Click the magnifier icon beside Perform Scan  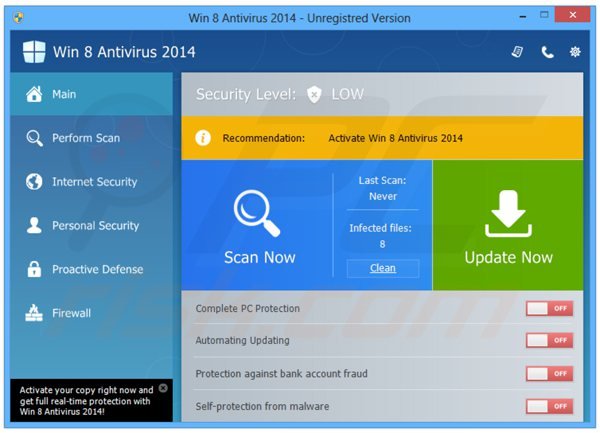(34, 138)
